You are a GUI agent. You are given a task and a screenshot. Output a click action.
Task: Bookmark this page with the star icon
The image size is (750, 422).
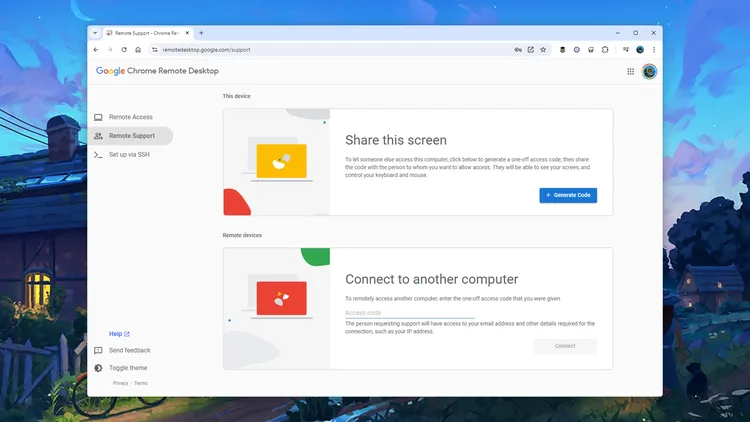tap(544, 49)
